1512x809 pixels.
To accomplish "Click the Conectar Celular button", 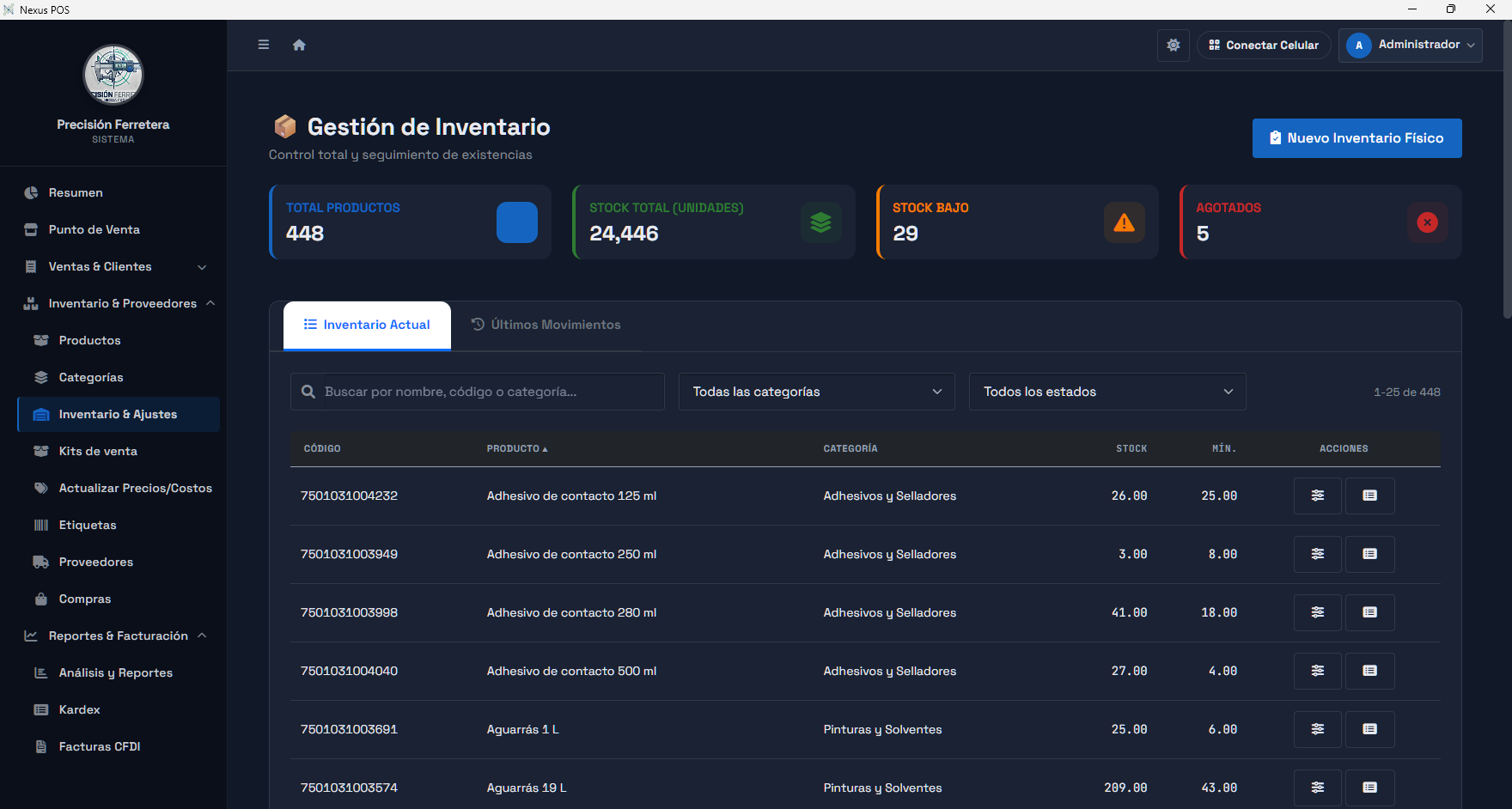I will (x=1264, y=45).
